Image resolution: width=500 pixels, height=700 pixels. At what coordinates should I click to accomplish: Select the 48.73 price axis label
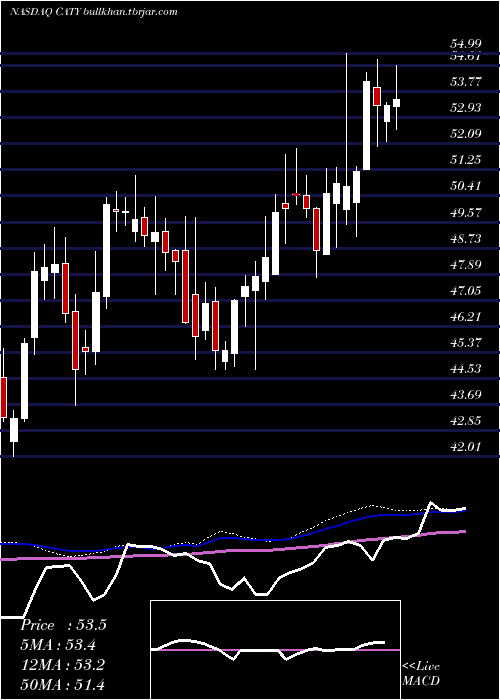click(466, 238)
